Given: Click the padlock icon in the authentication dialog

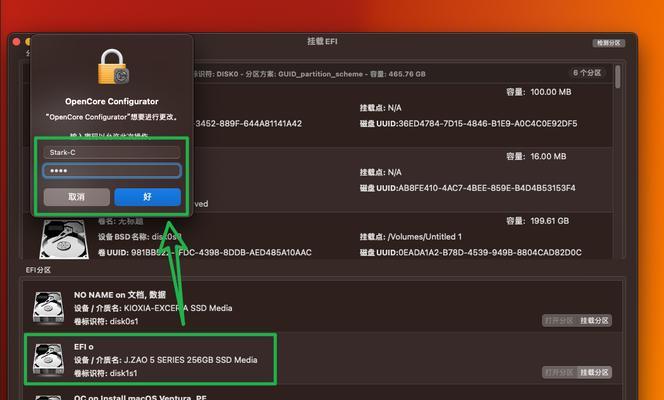Looking at the screenshot, I should point(113,67).
